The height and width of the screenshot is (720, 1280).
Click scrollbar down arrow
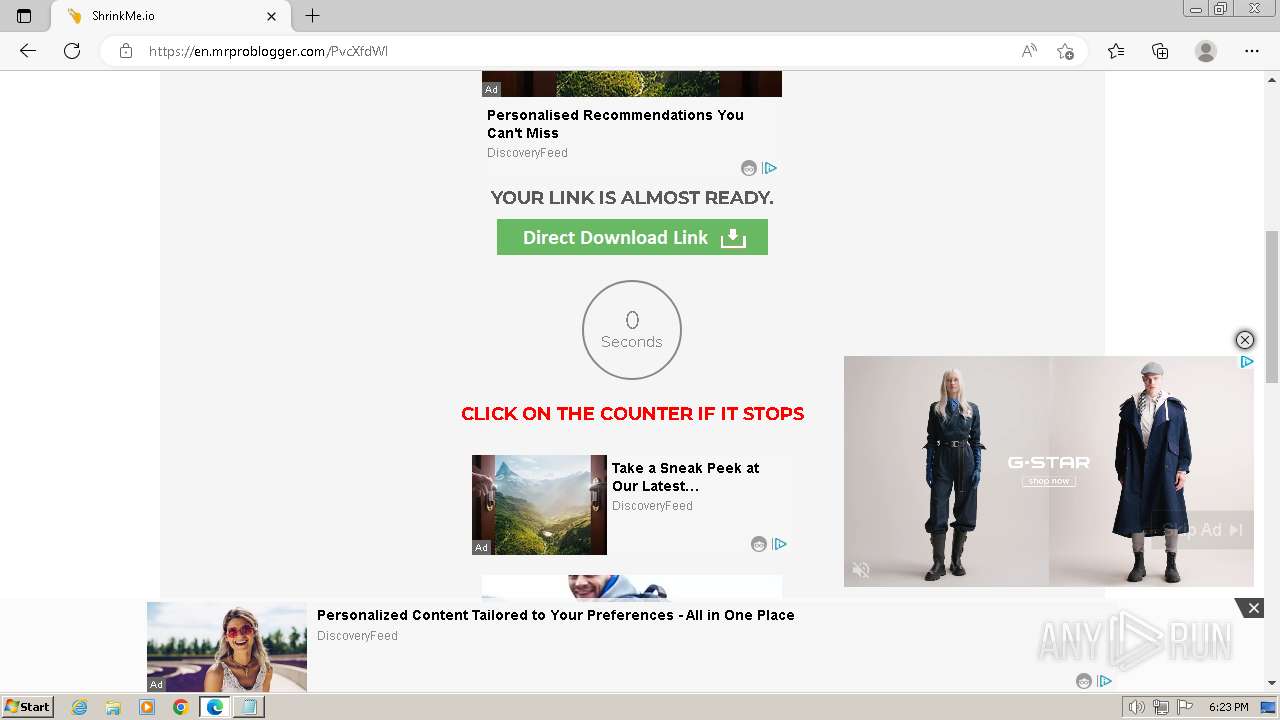(1272, 683)
